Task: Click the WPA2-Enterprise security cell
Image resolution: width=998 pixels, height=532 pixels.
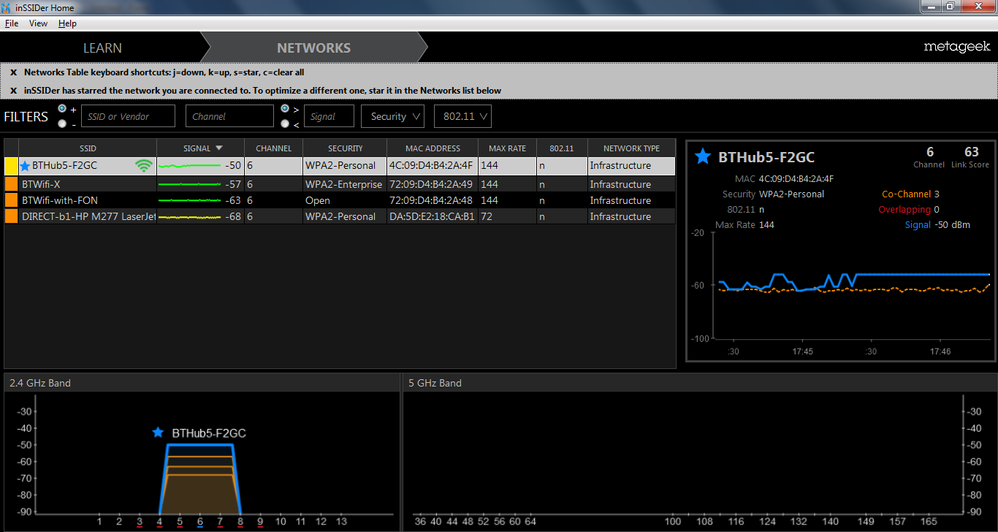Action: coord(345,185)
